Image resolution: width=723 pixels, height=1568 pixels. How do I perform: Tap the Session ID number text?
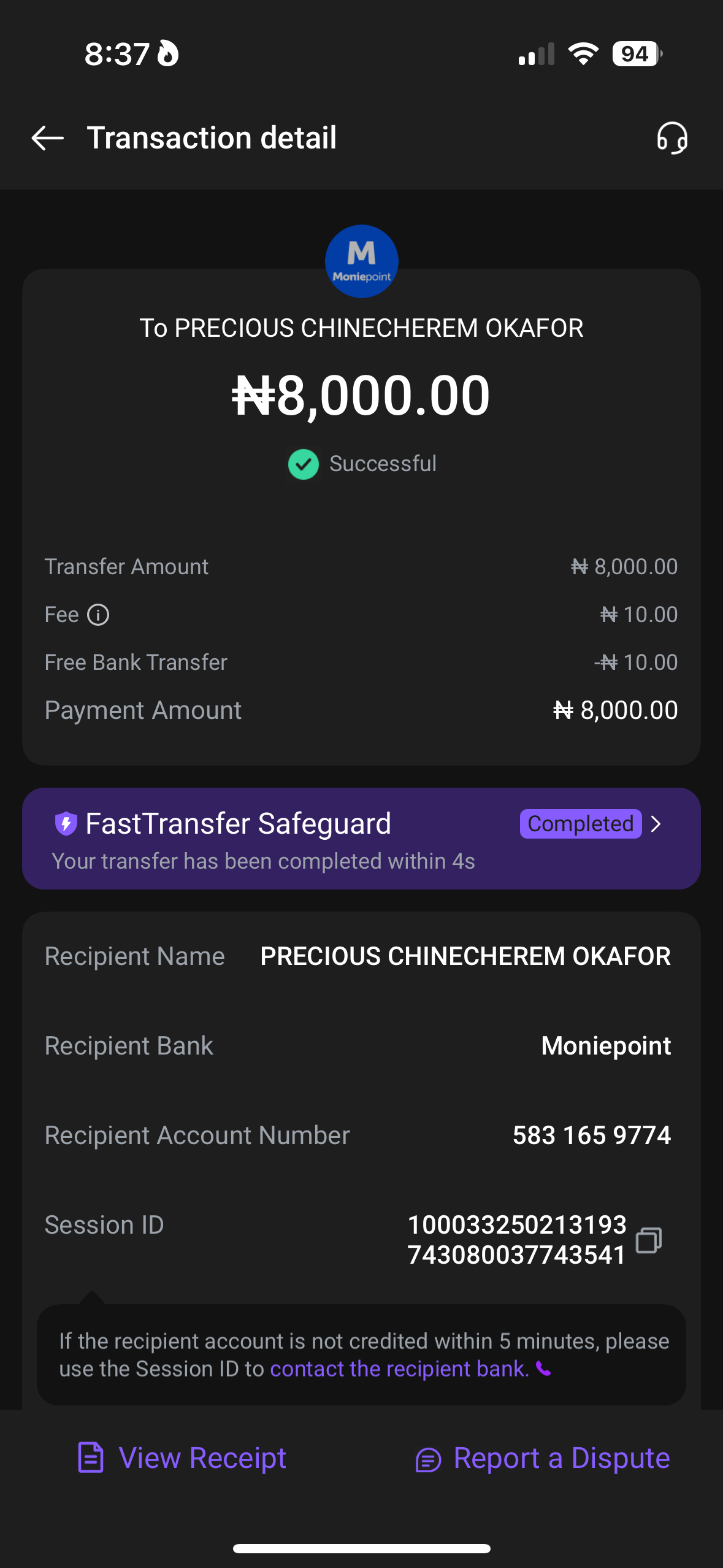tap(516, 1240)
